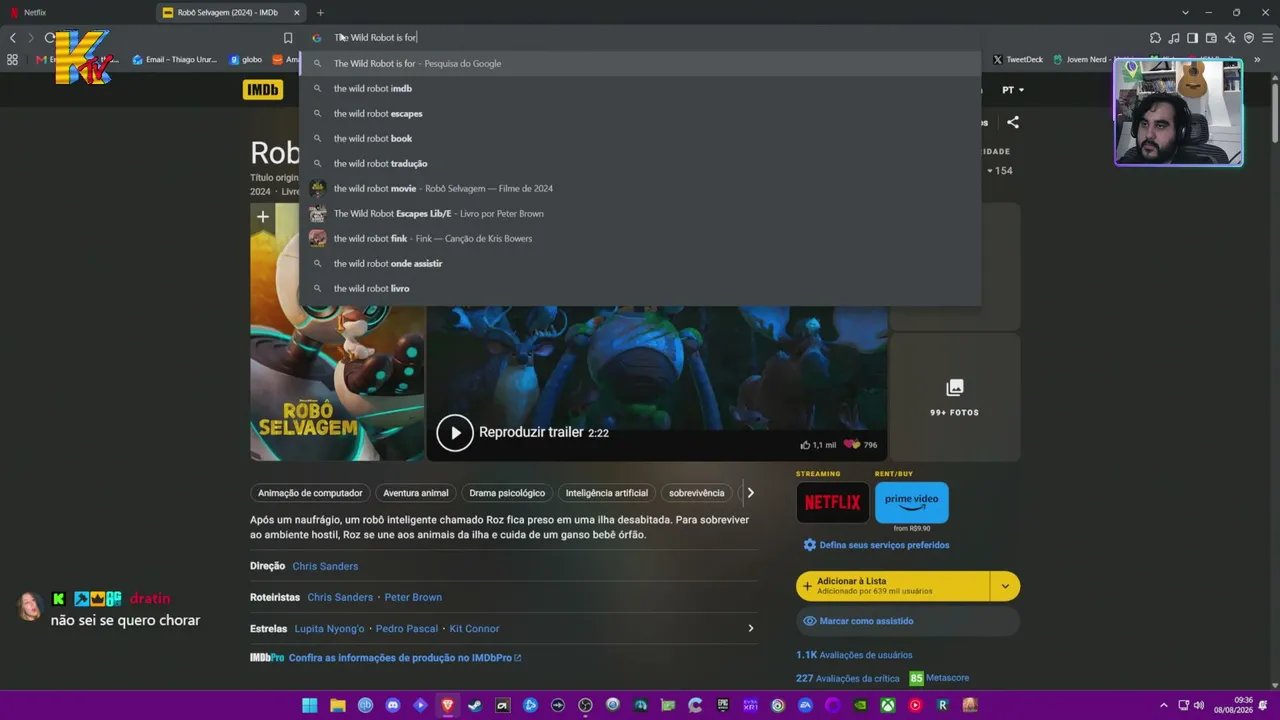The height and width of the screenshot is (720, 1280).
Task: Open the share icon on the IMDb page
Action: click(x=1013, y=122)
